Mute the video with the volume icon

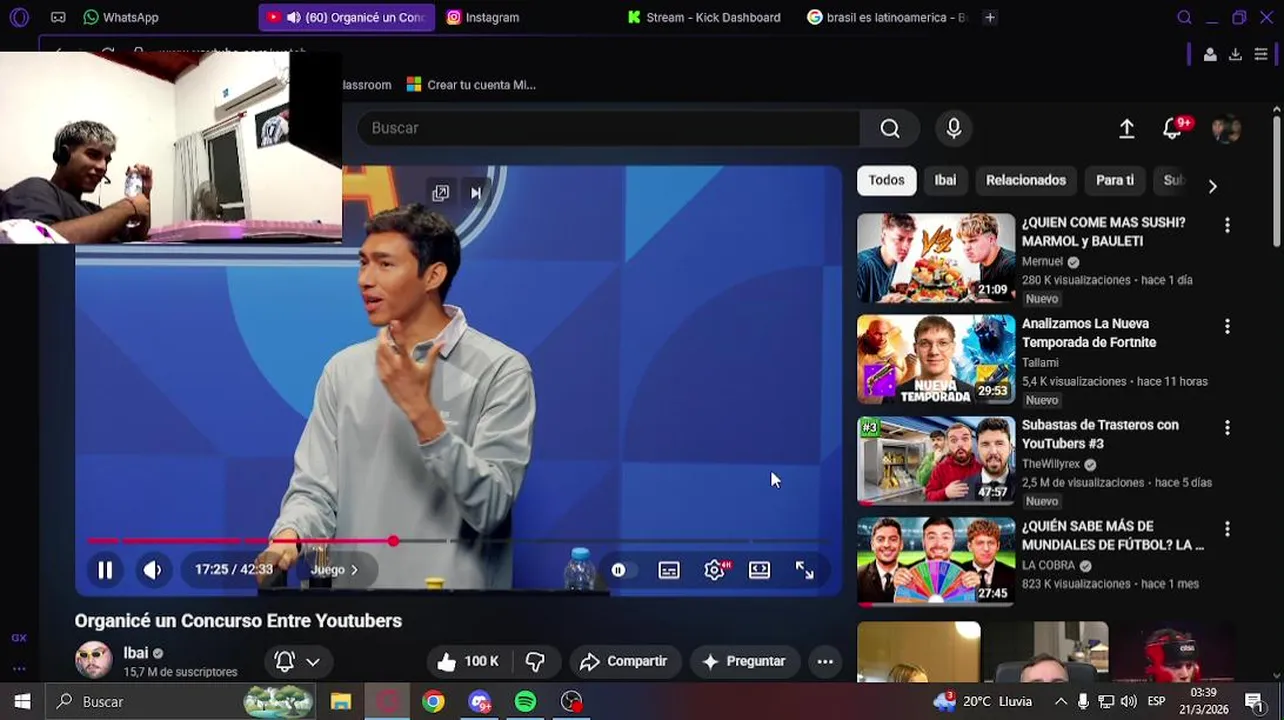[152, 570]
